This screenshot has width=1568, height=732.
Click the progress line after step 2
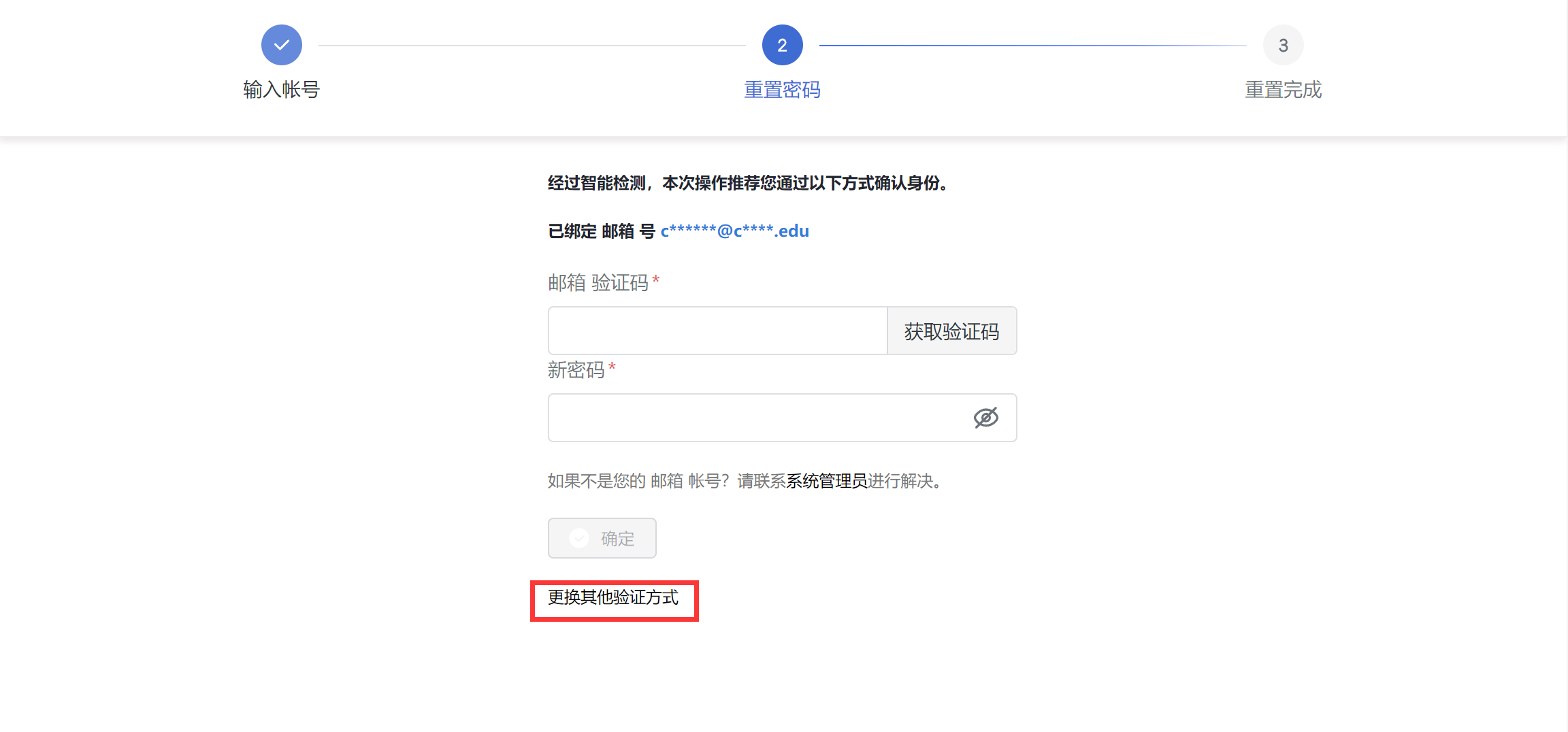pos(1032,46)
